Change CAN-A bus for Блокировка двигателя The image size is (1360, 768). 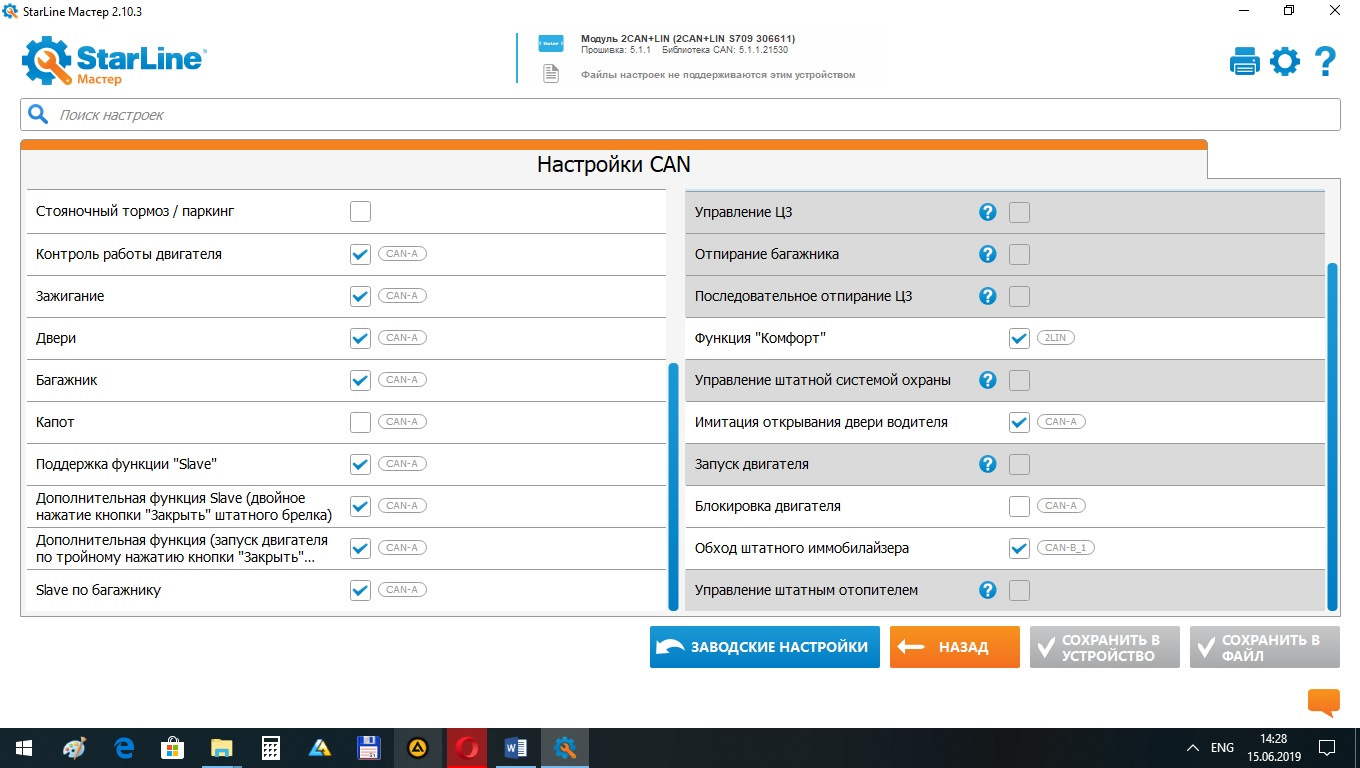[1061, 506]
